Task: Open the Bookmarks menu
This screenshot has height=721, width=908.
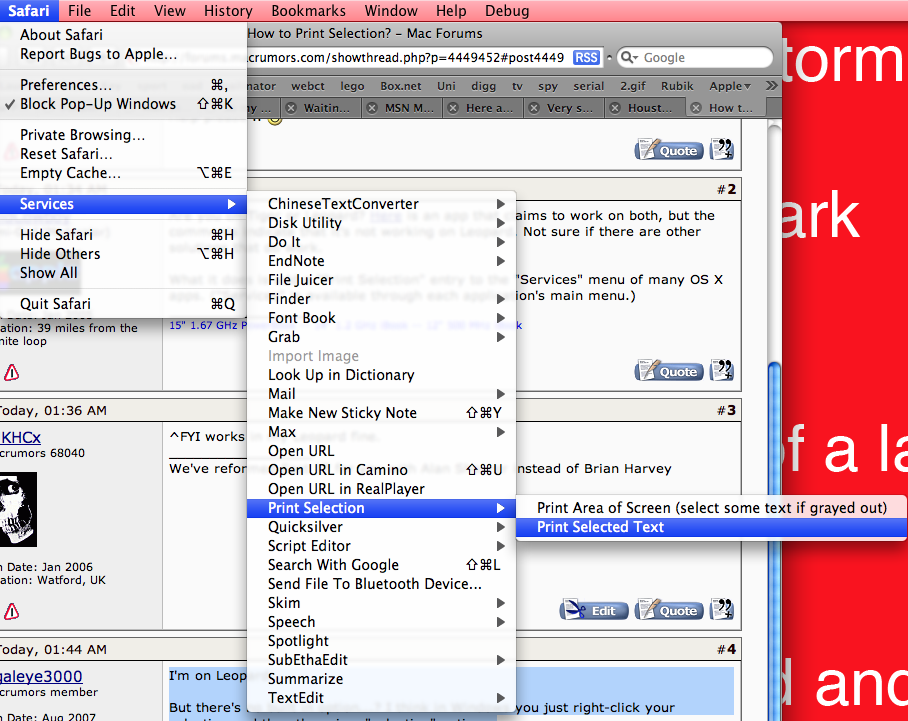Action: pyautogui.click(x=309, y=11)
